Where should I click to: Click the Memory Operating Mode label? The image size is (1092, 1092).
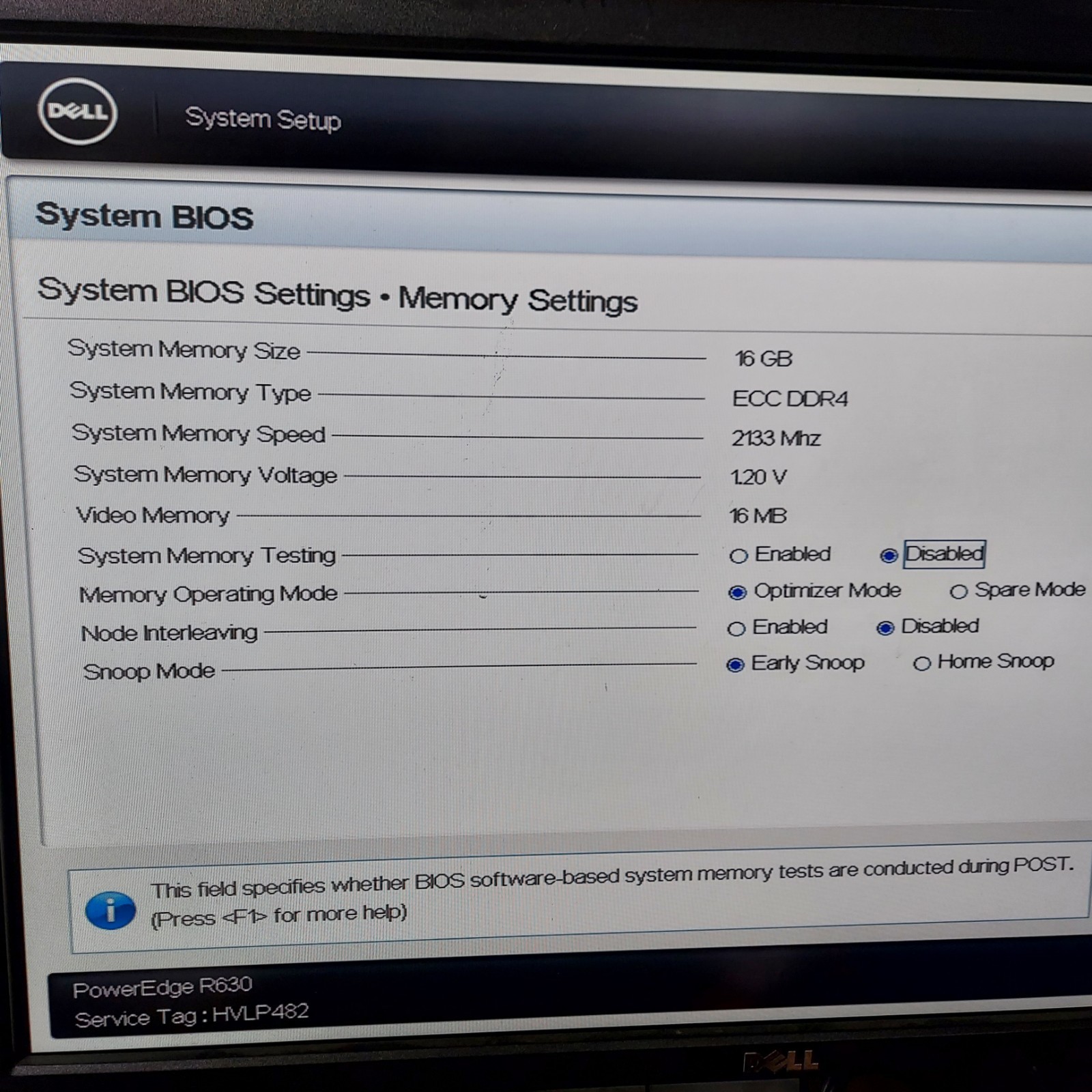tap(208, 594)
